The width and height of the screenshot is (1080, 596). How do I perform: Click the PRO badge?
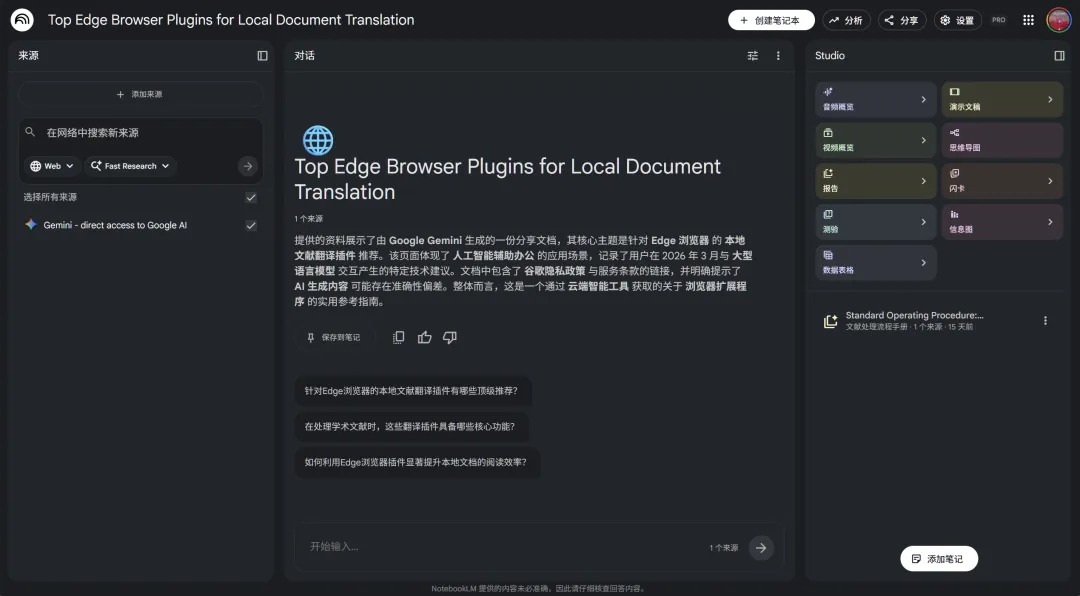click(999, 20)
